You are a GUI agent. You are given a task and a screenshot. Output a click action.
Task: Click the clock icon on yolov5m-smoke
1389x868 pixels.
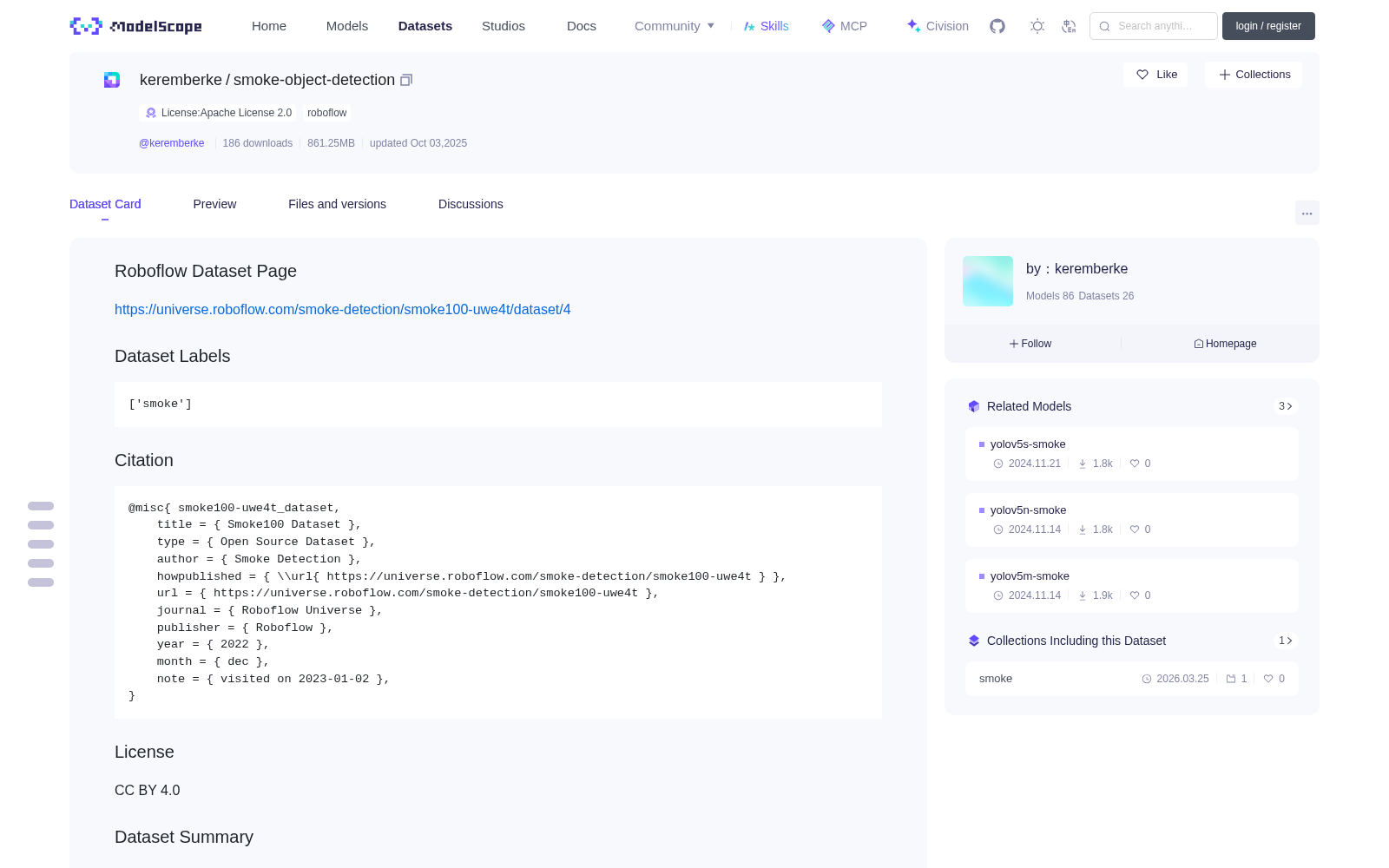click(x=998, y=595)
